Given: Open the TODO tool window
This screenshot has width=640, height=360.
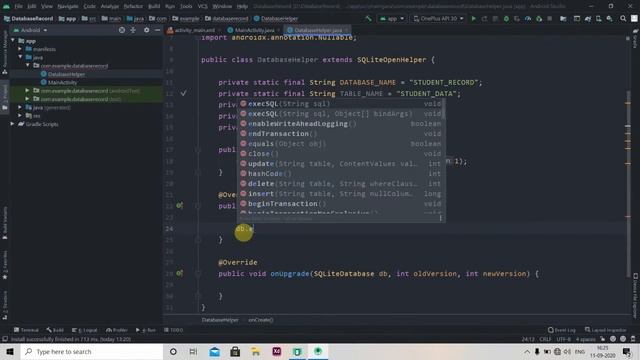Looking at the screenshot, I should tap(173, 330).
